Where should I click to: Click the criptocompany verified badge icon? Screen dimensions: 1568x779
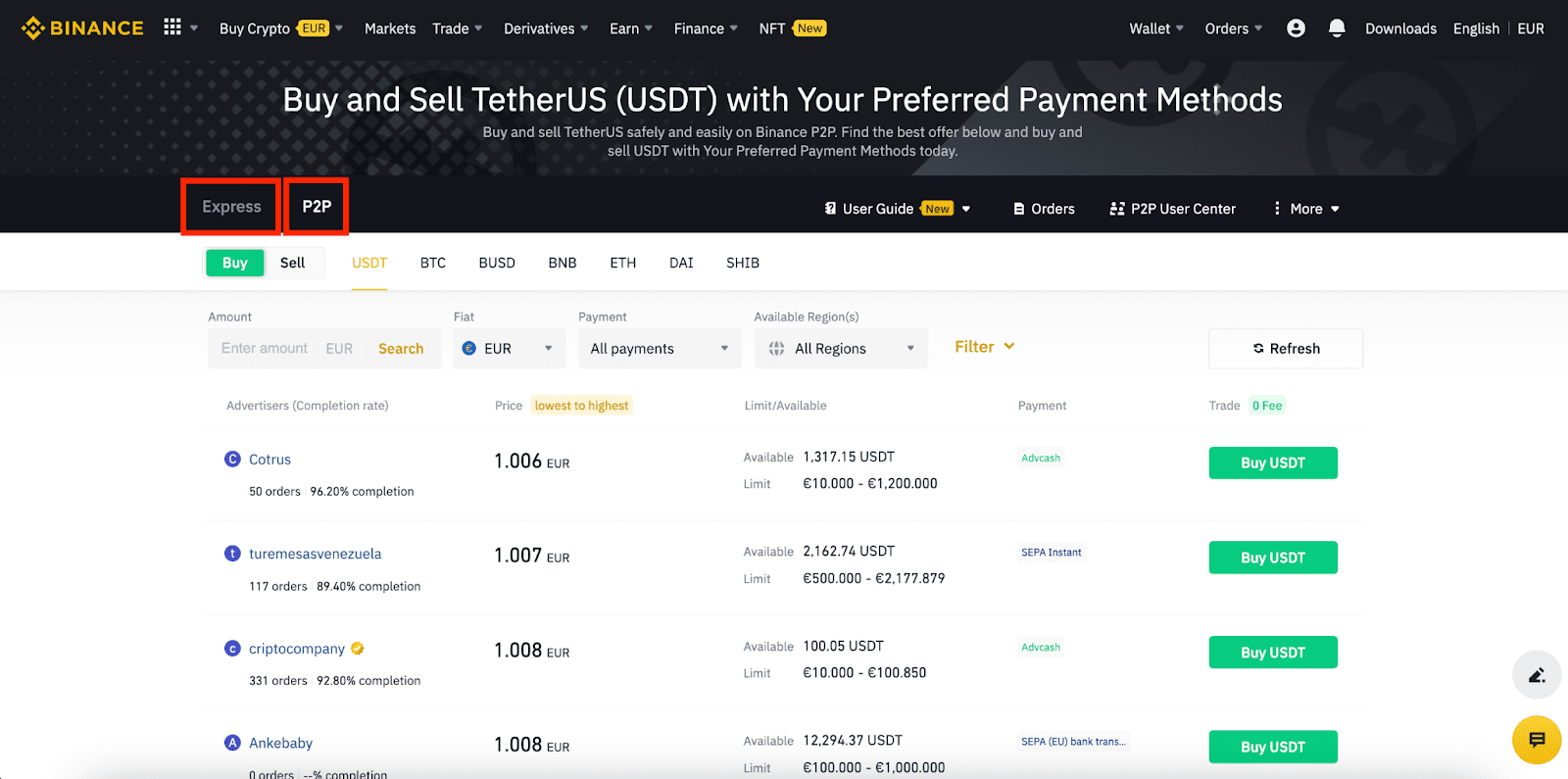click(x=358, y=649)
